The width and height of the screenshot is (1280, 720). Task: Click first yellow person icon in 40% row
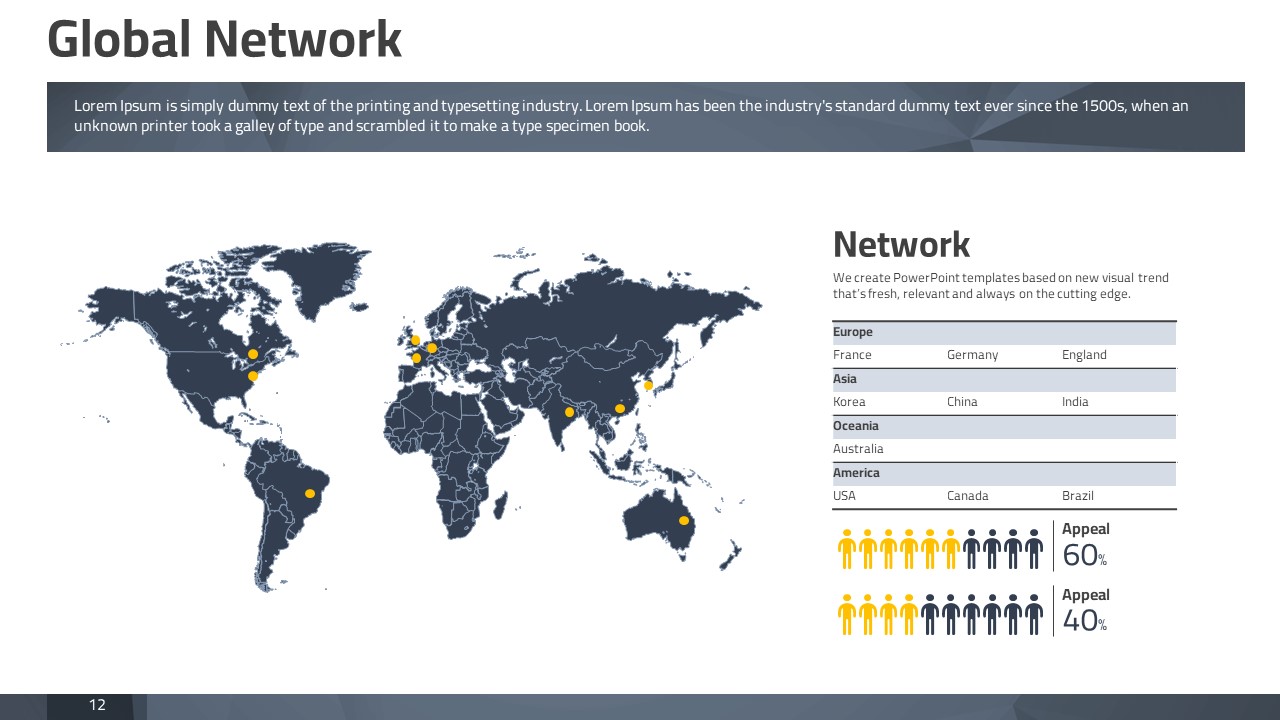[846, 614]
